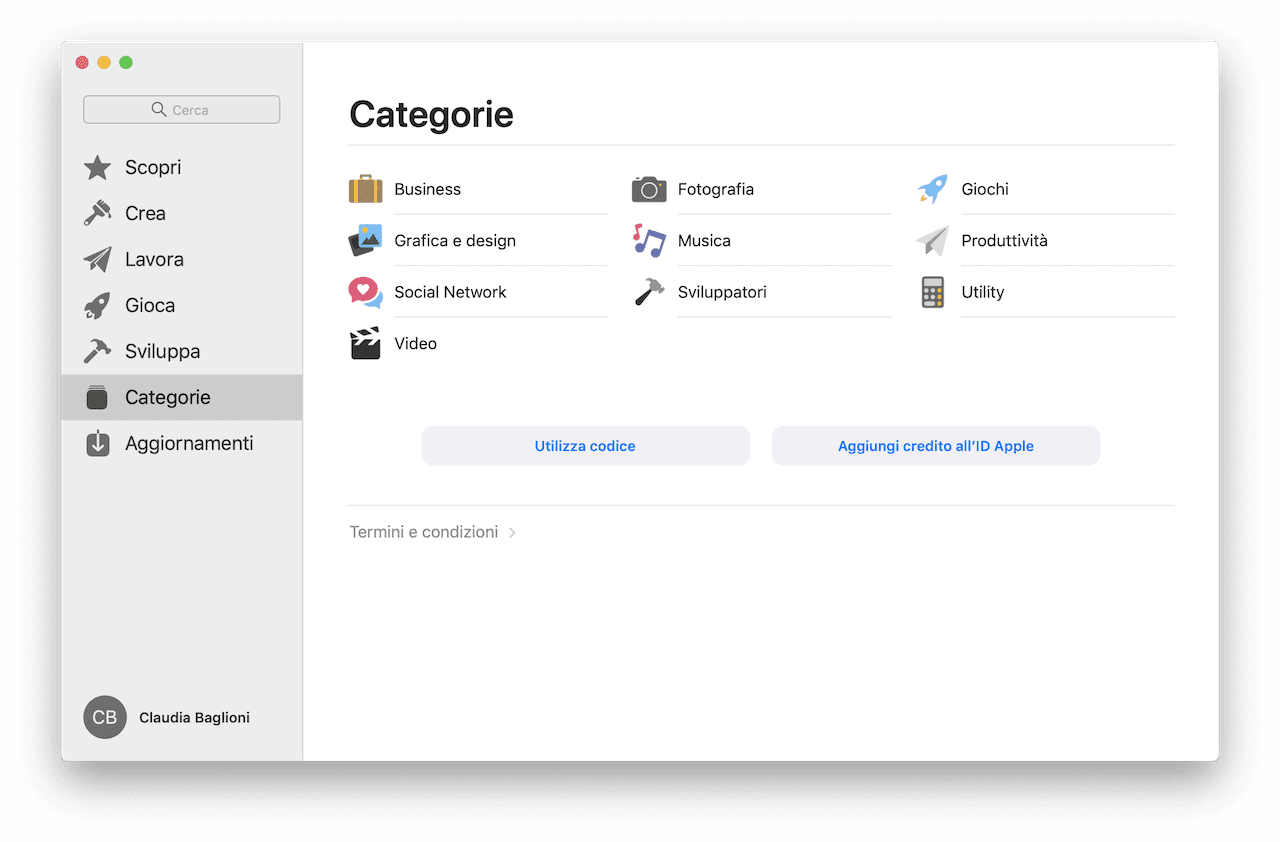1280x842 pixels.
Task: Click the Giochi blue rocket icon
Action: pos(933,189)
